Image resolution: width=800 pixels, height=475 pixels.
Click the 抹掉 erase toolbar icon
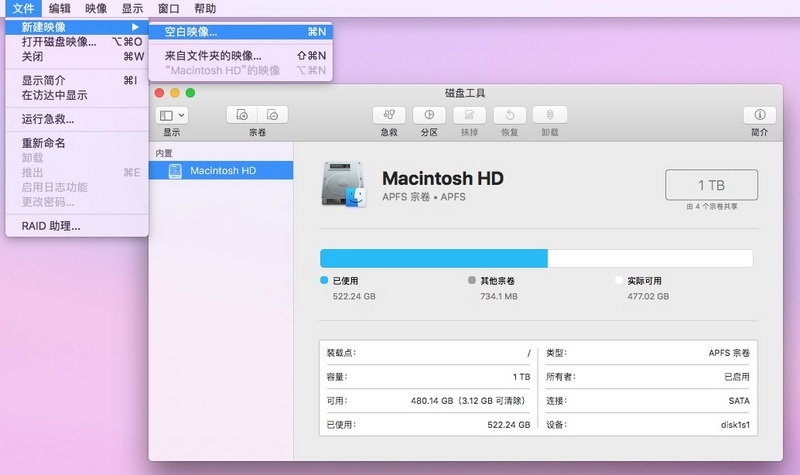(x=469, y=115)
